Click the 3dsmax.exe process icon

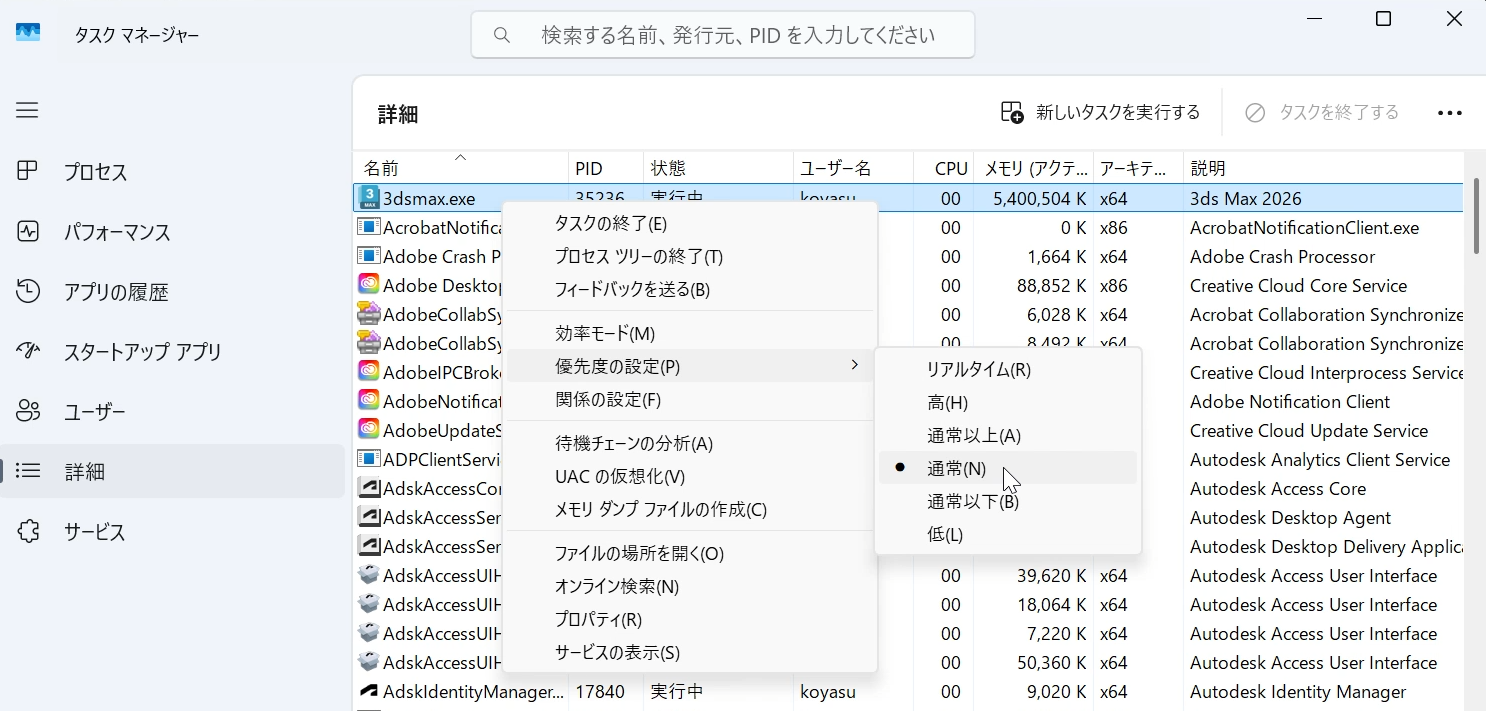coord(369,198)
